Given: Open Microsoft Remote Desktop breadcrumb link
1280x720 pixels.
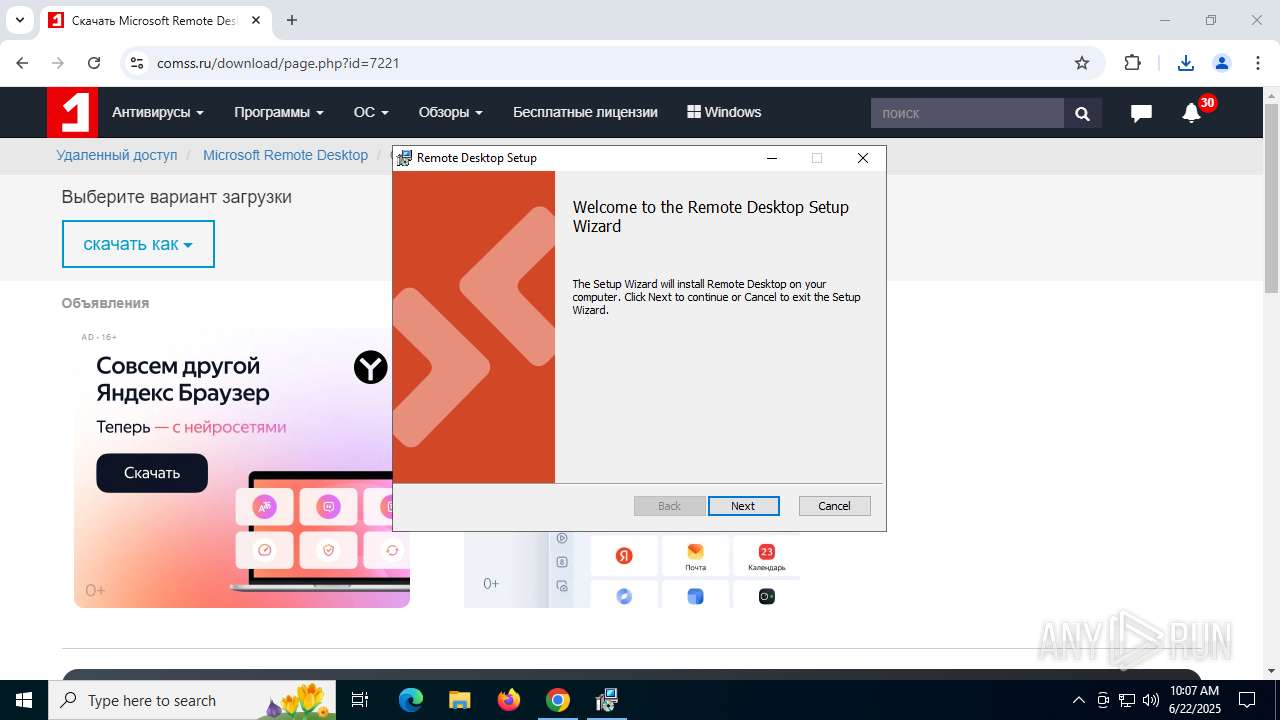Looking at the screenshot, I should click(285, 155).
